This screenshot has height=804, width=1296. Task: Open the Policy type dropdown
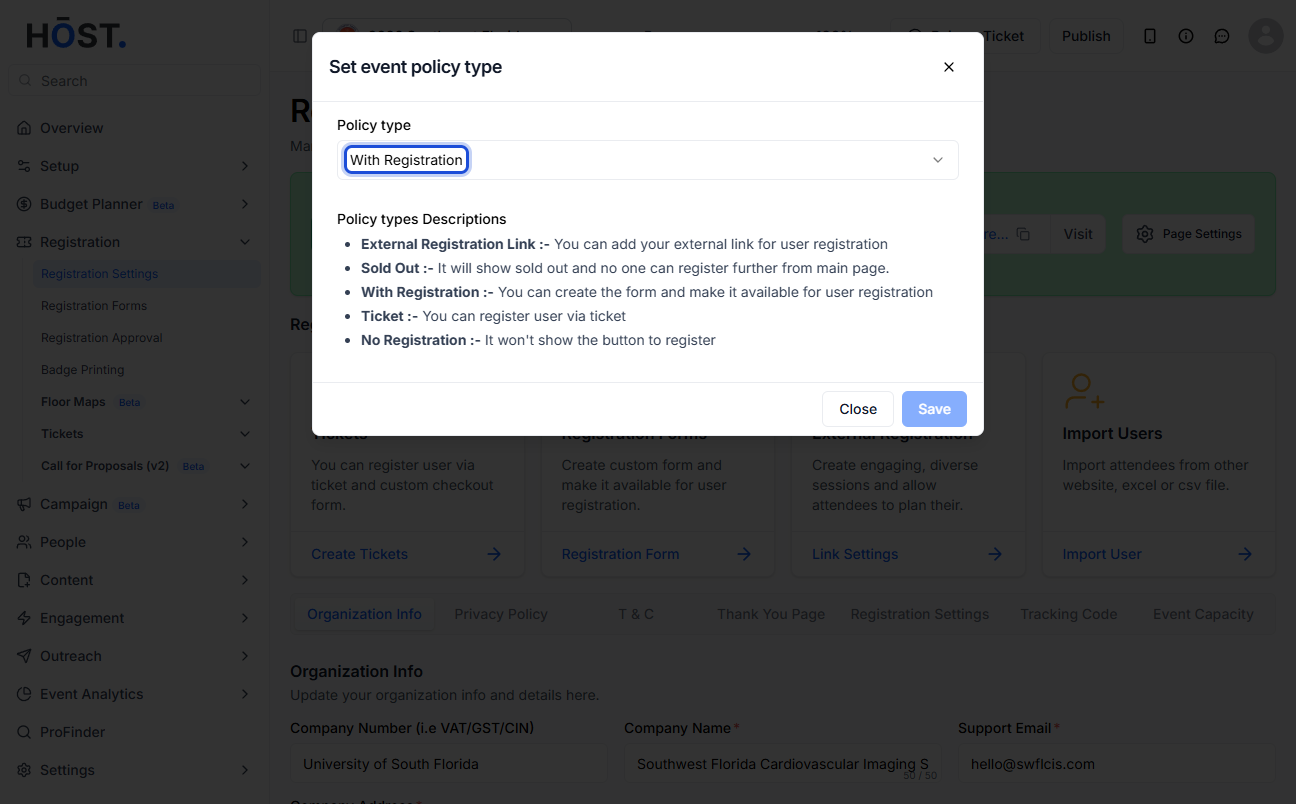tap(648, 160)
